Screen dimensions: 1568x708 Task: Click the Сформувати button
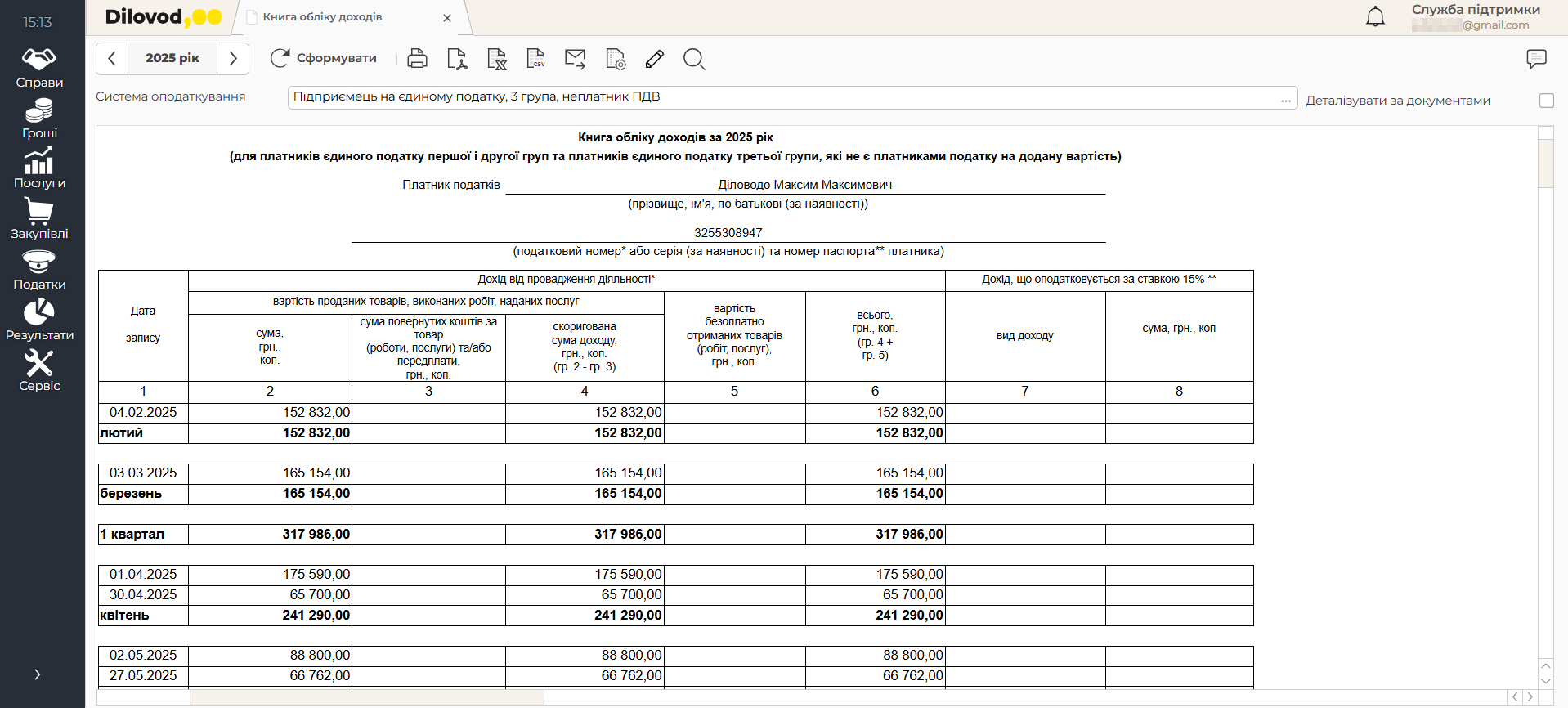tap(324, 58)
